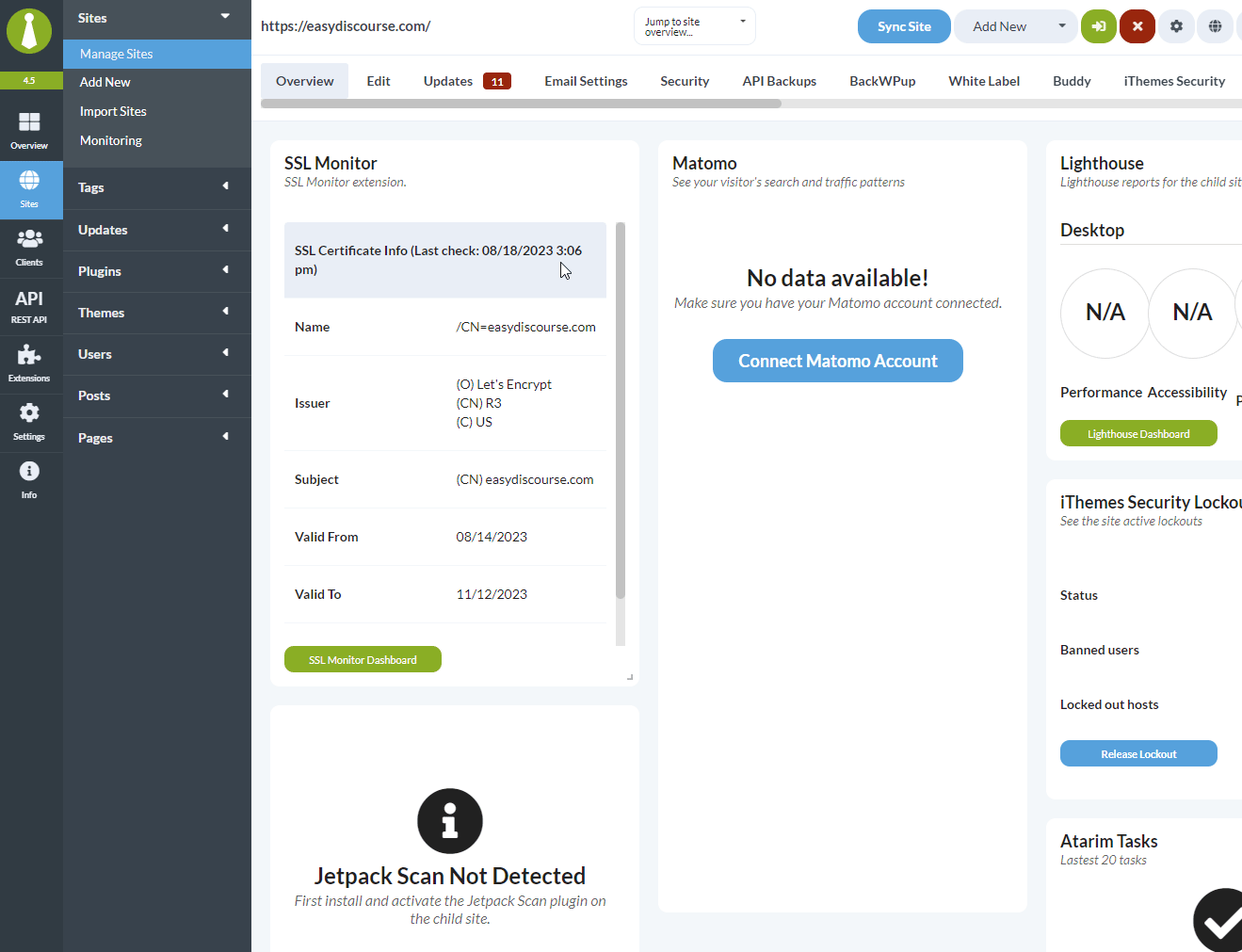The width and height of the screenshot is (1242, 952).
Task: Click the Lighthouse Performance N/A circle
Action: pos(1105,314)
